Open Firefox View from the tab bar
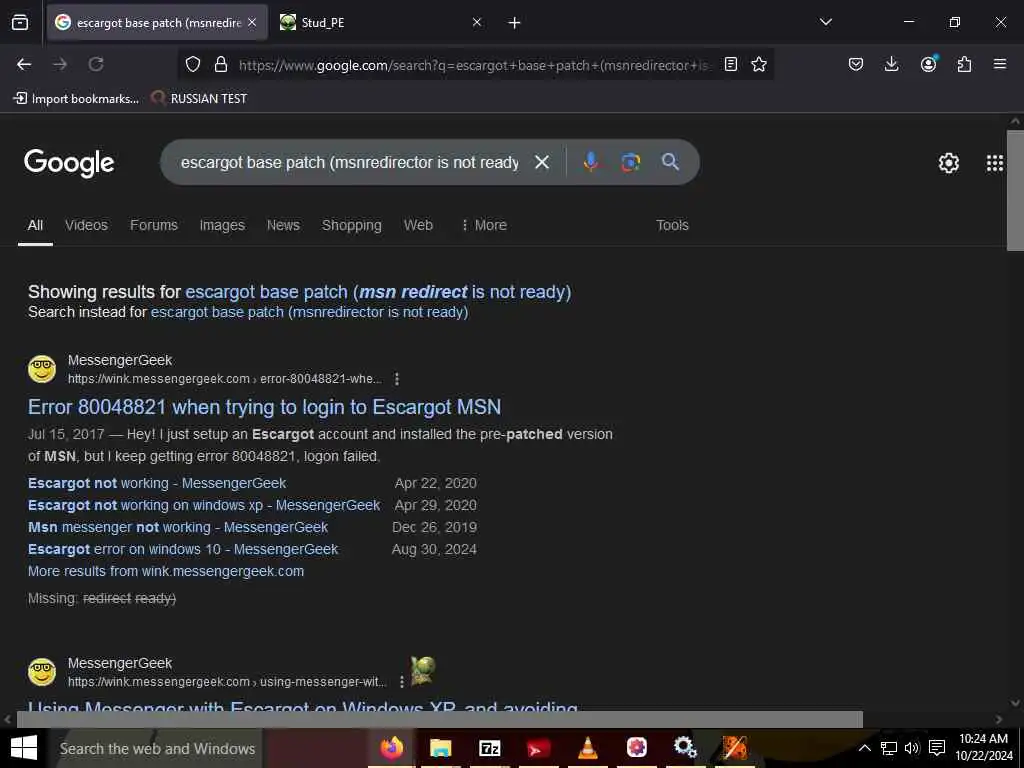The width and height of the screenshot is (1024, 768). click(20, 23)
